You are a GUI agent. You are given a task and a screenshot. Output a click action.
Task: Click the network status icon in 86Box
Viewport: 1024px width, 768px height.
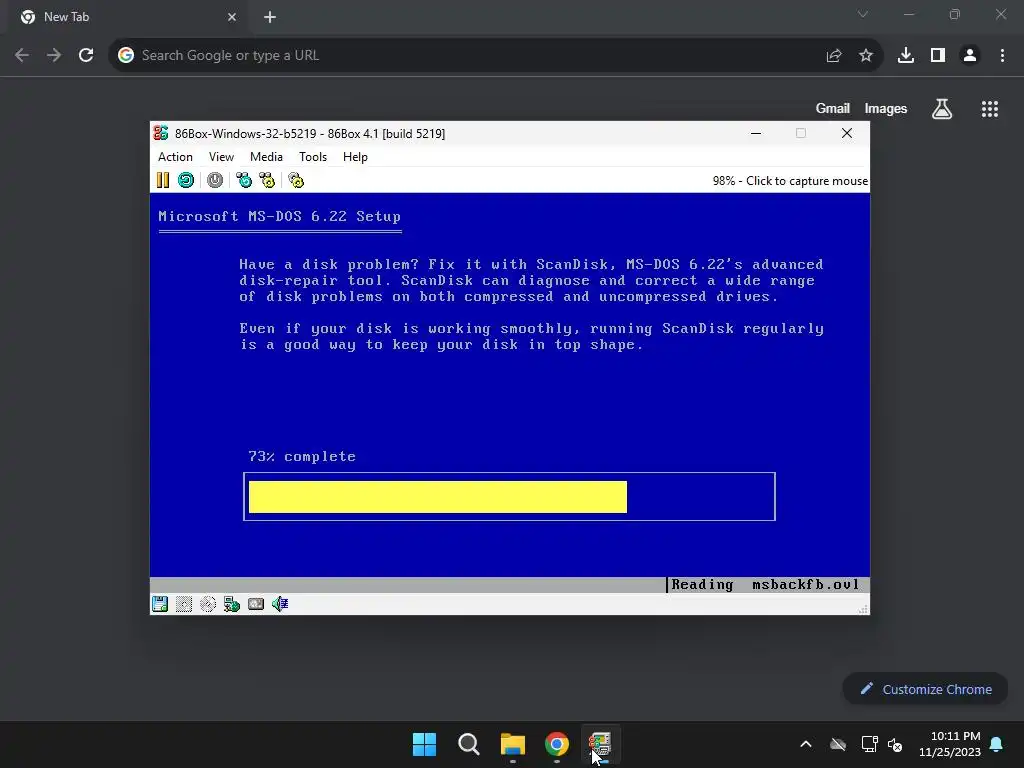tap(232, 604)
